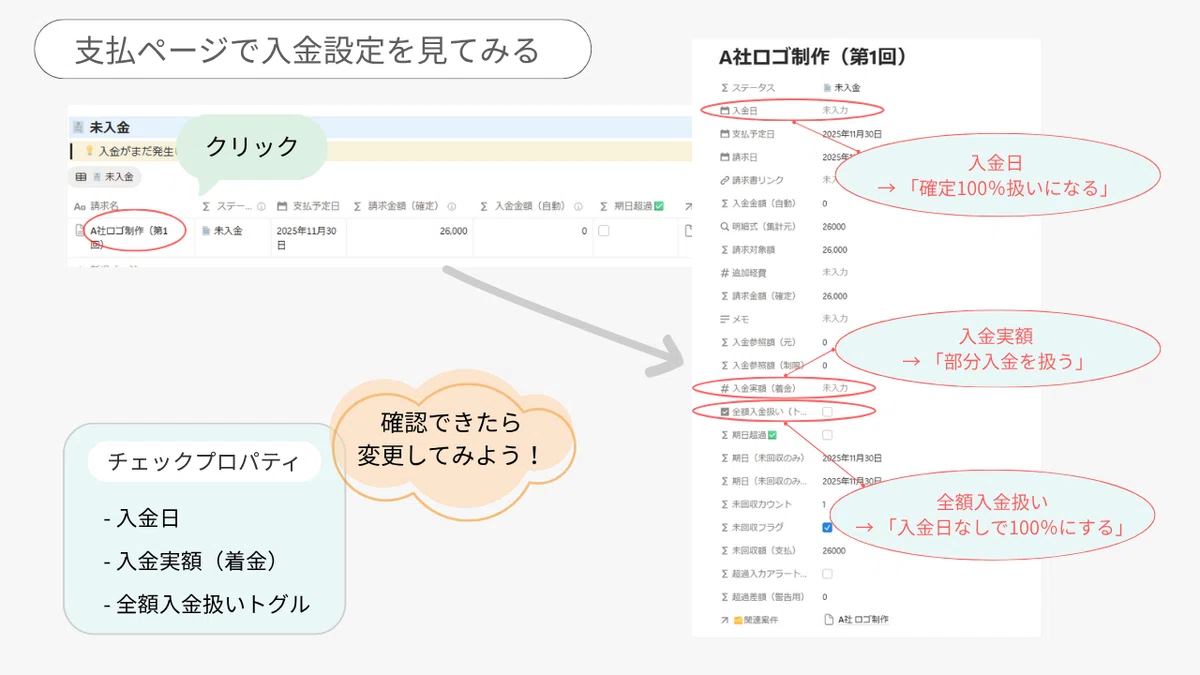This screenshot has width=1200, height=675.
Task: Click the sigma icon of 入金参照額（元）property
Action: coord(725,342)
